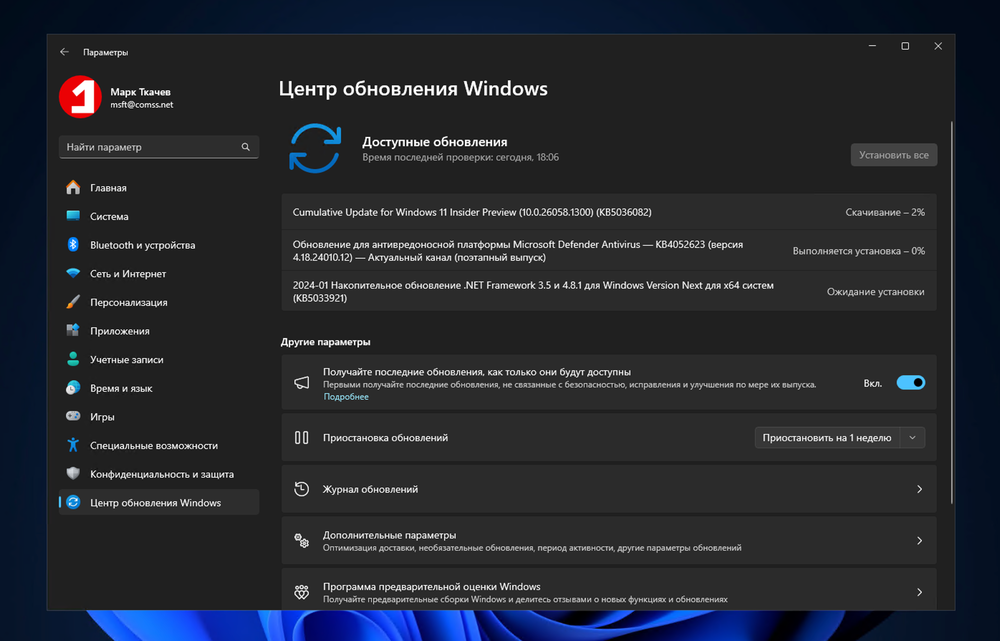Click Приостановить на 1 неделю button
The image size is (1000, 641).
tap(827, 438)
